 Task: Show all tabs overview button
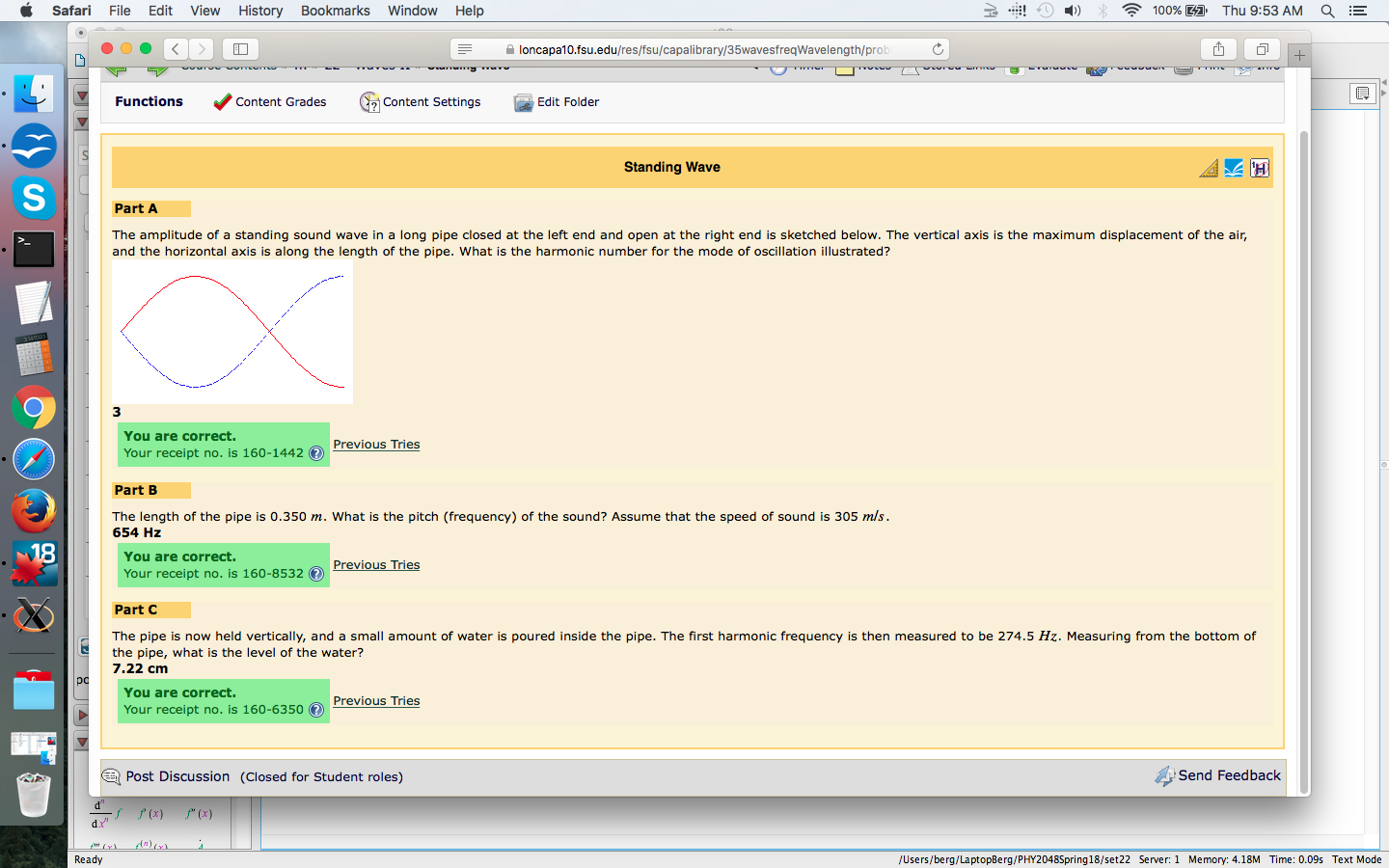(1262, 48)
